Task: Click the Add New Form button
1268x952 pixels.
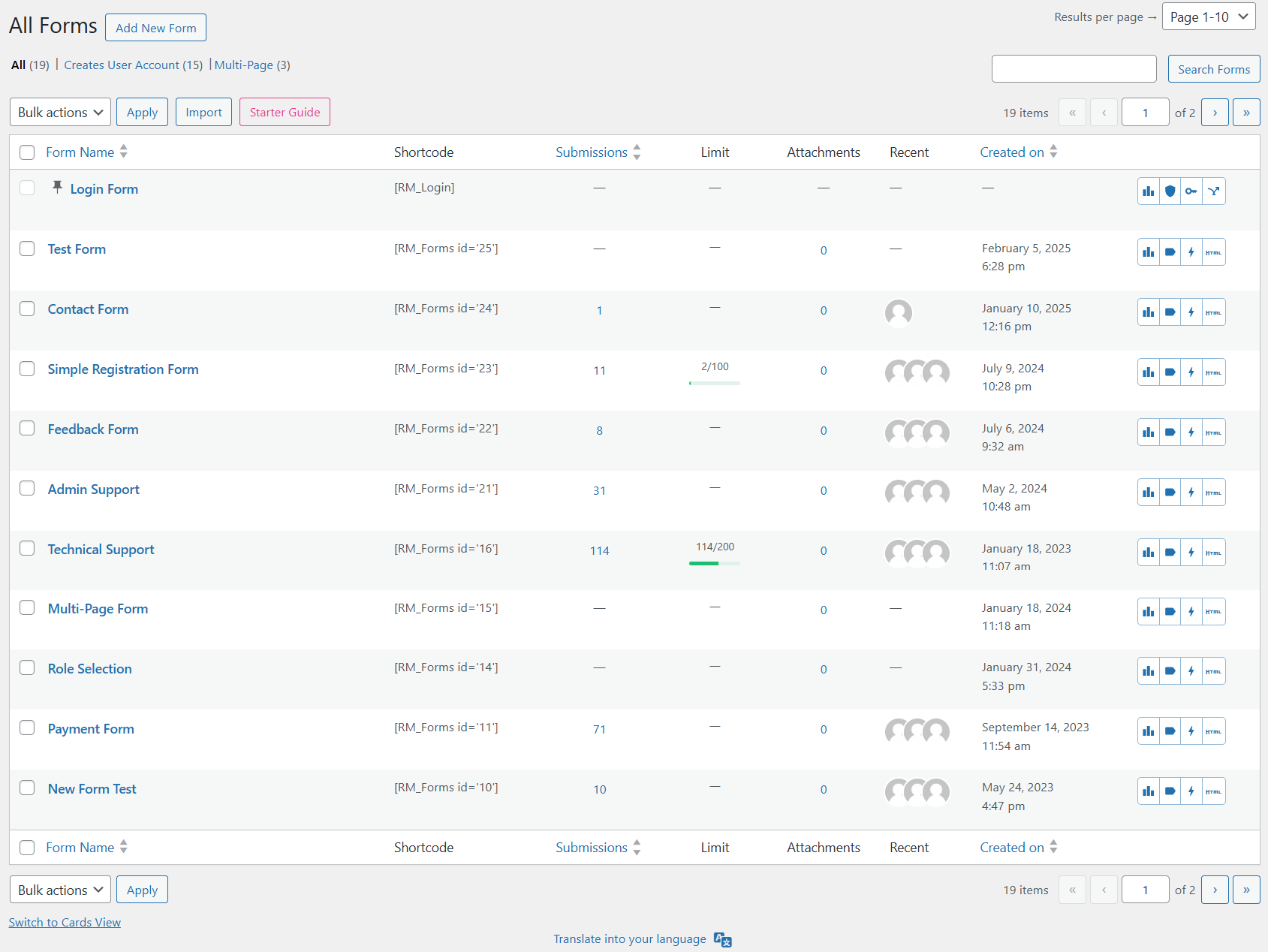Action: [155, 27]
